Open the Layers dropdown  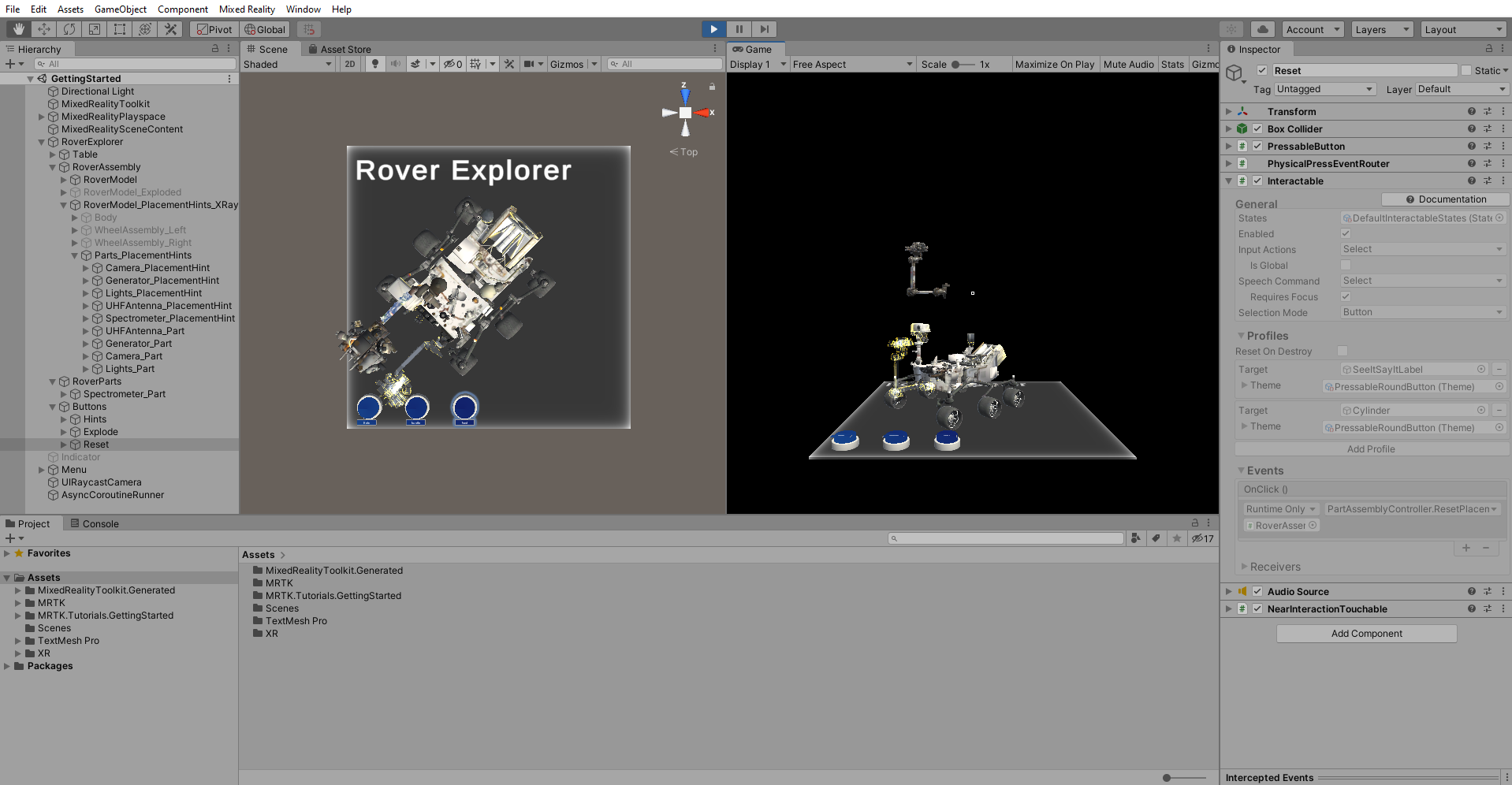coord(1382,29)
